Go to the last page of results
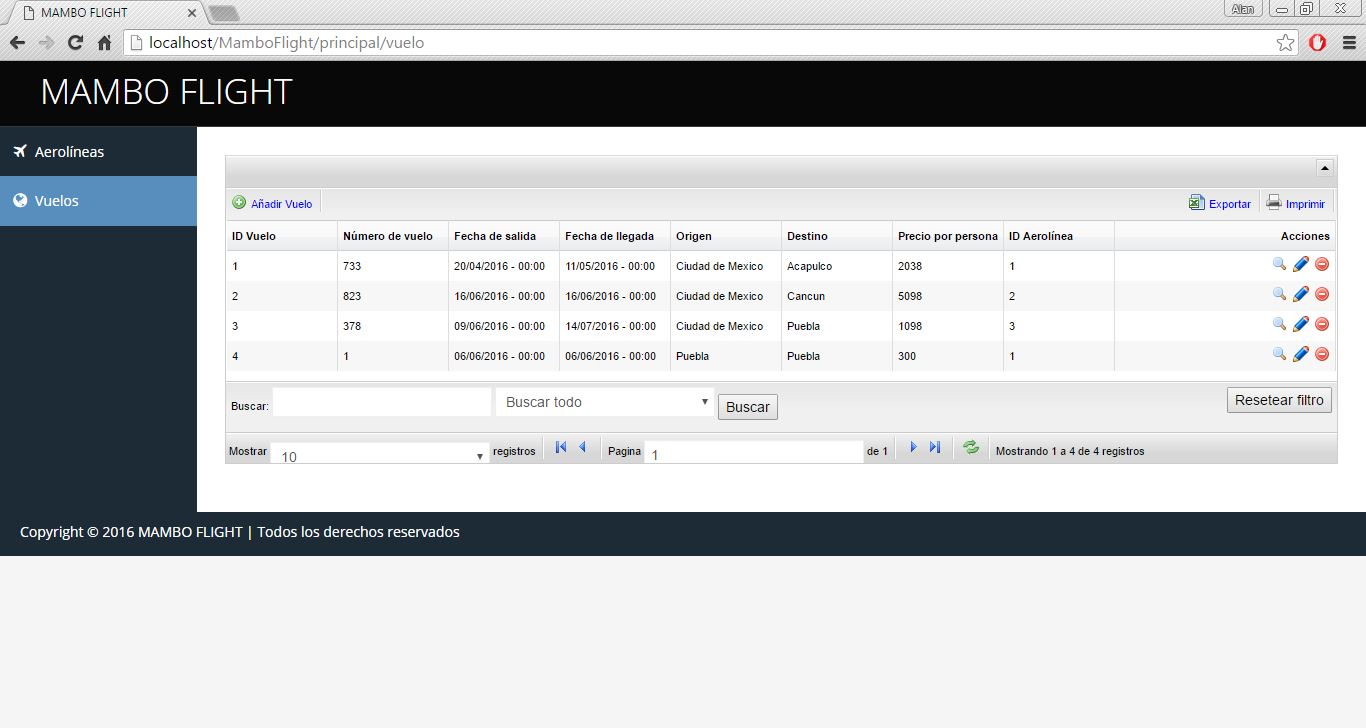Image resolution: width=1366 pixels, height=728 pixels. (935, 447)
